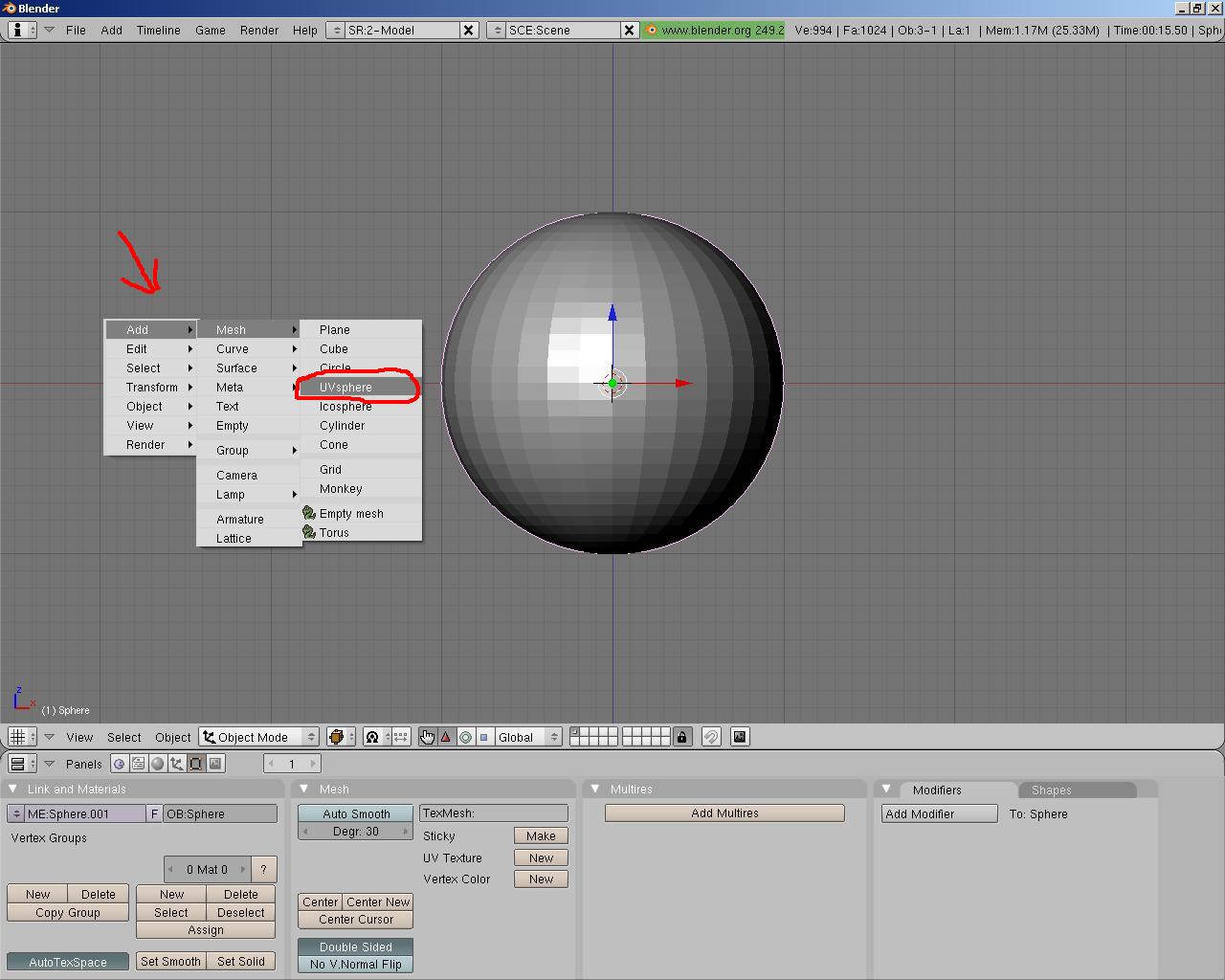Adjust the Degr: 30 smoothing angle slider

tap(355, 831)
